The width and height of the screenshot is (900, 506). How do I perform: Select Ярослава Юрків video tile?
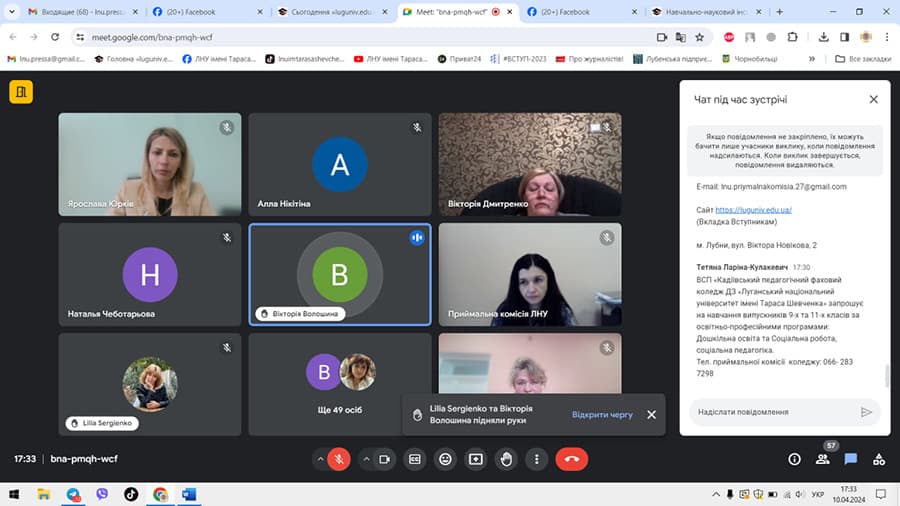[x=150, y=164]
